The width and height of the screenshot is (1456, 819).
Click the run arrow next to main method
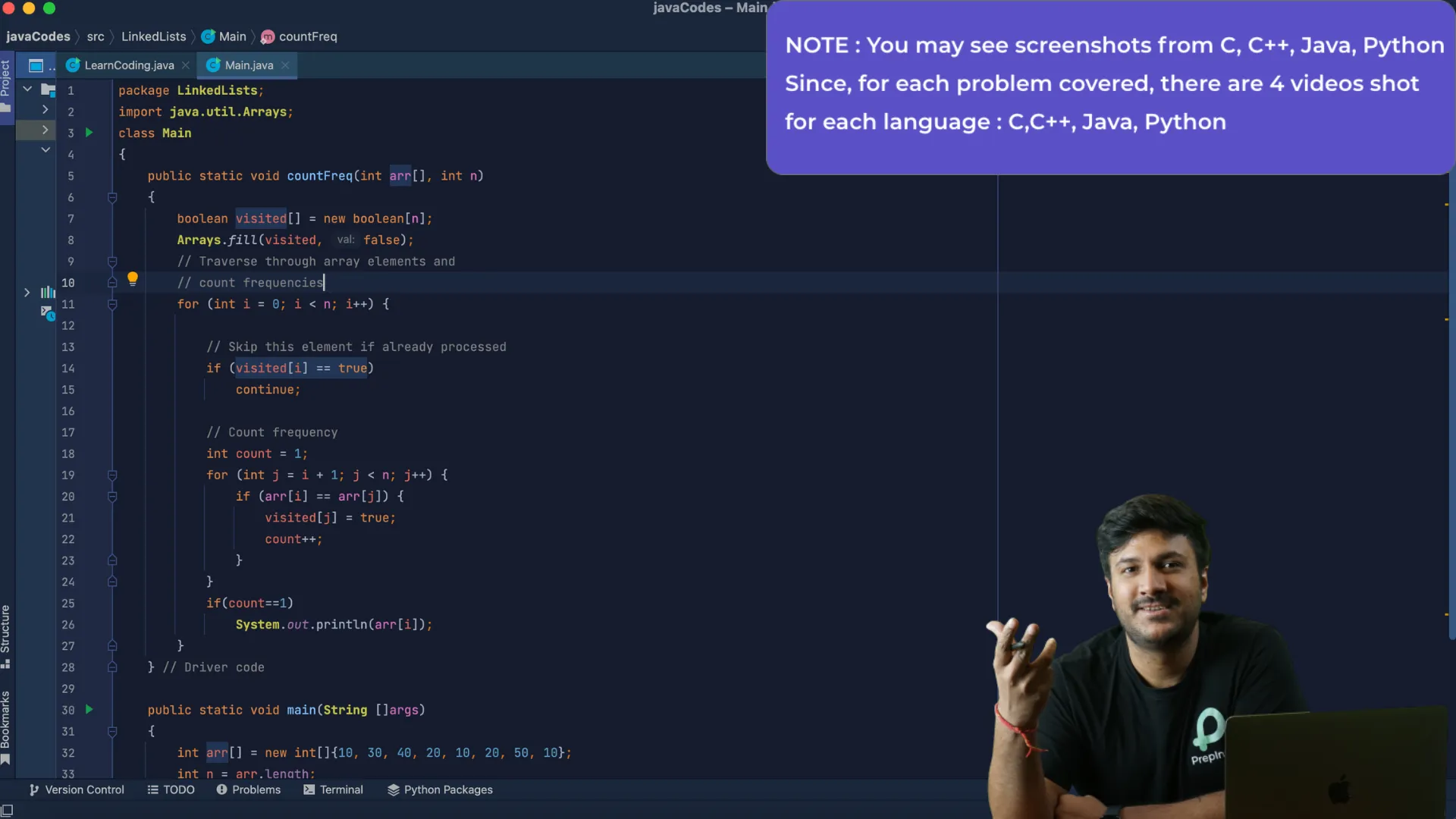coord(89,710)
